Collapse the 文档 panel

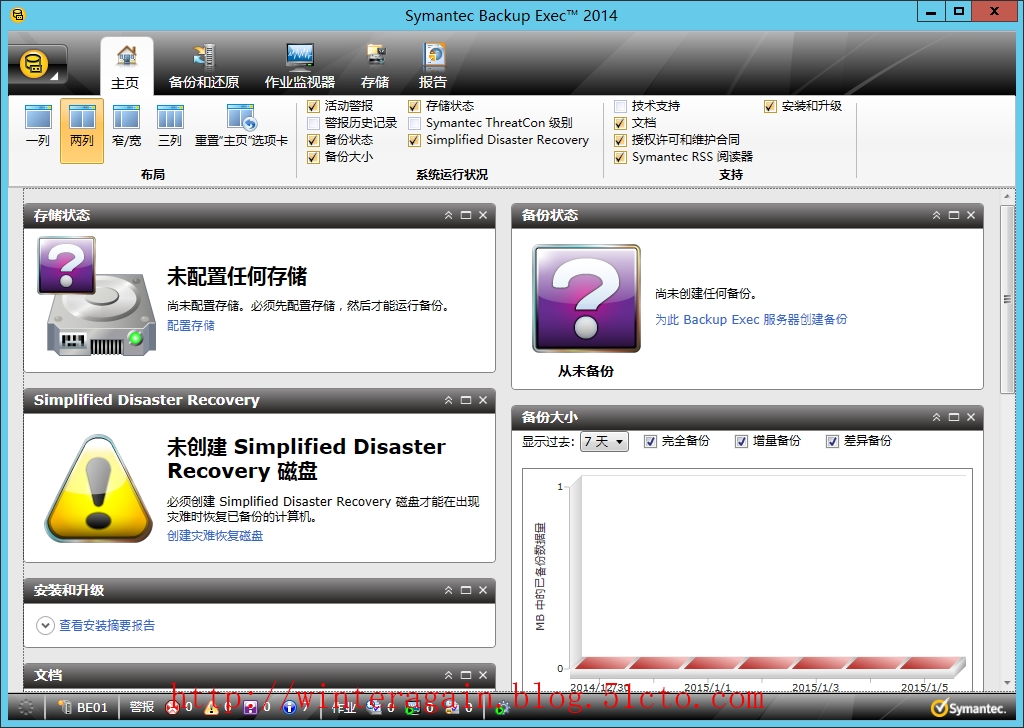coord(448,675)
